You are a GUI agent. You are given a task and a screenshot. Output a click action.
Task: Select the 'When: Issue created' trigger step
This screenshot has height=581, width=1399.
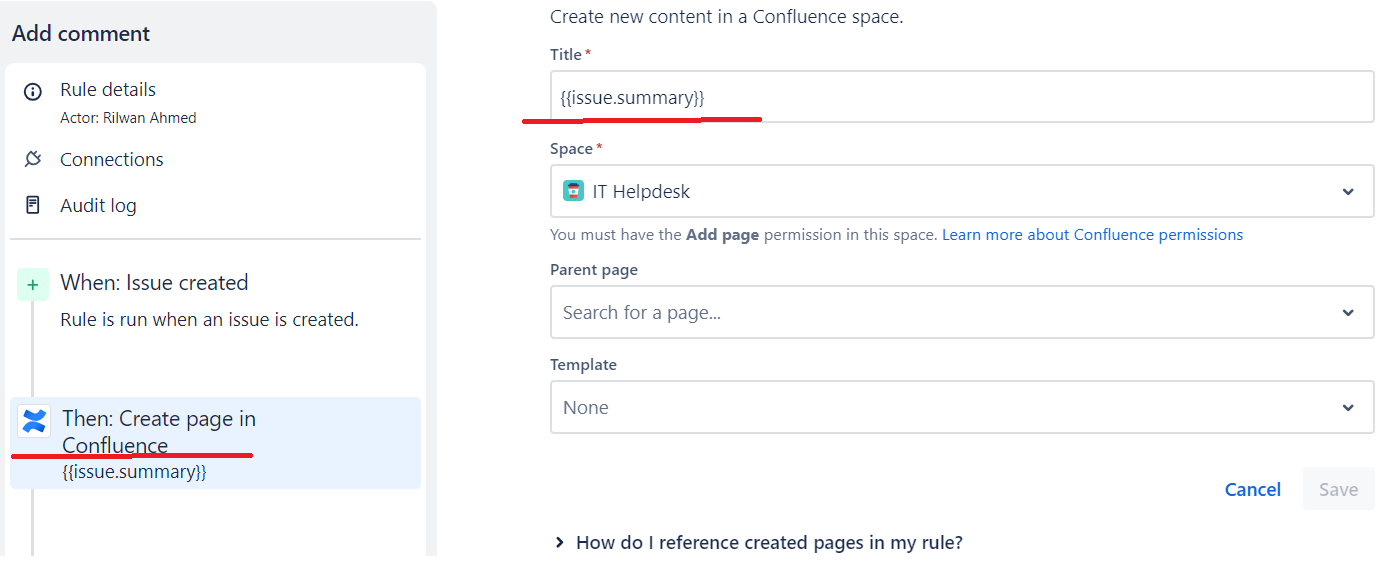point(154,283)
